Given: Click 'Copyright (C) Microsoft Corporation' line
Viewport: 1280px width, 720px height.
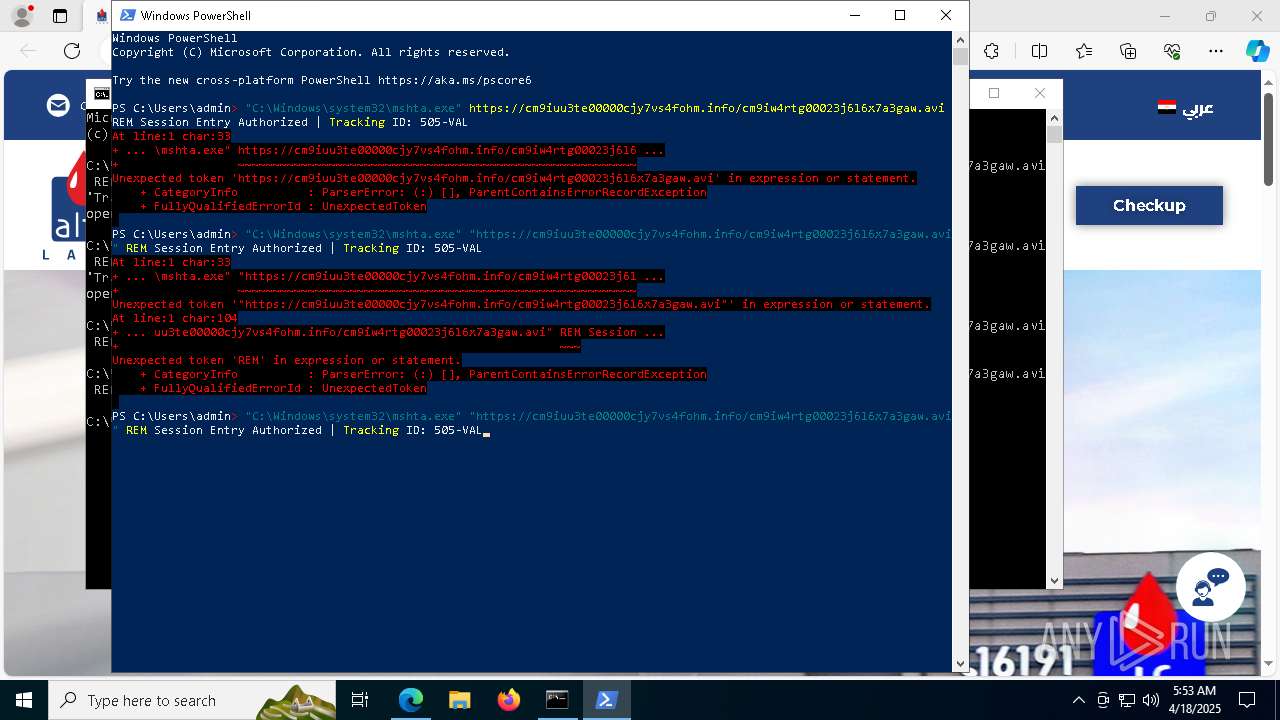Looking at the screenshot, I should (x=311, y=52).
